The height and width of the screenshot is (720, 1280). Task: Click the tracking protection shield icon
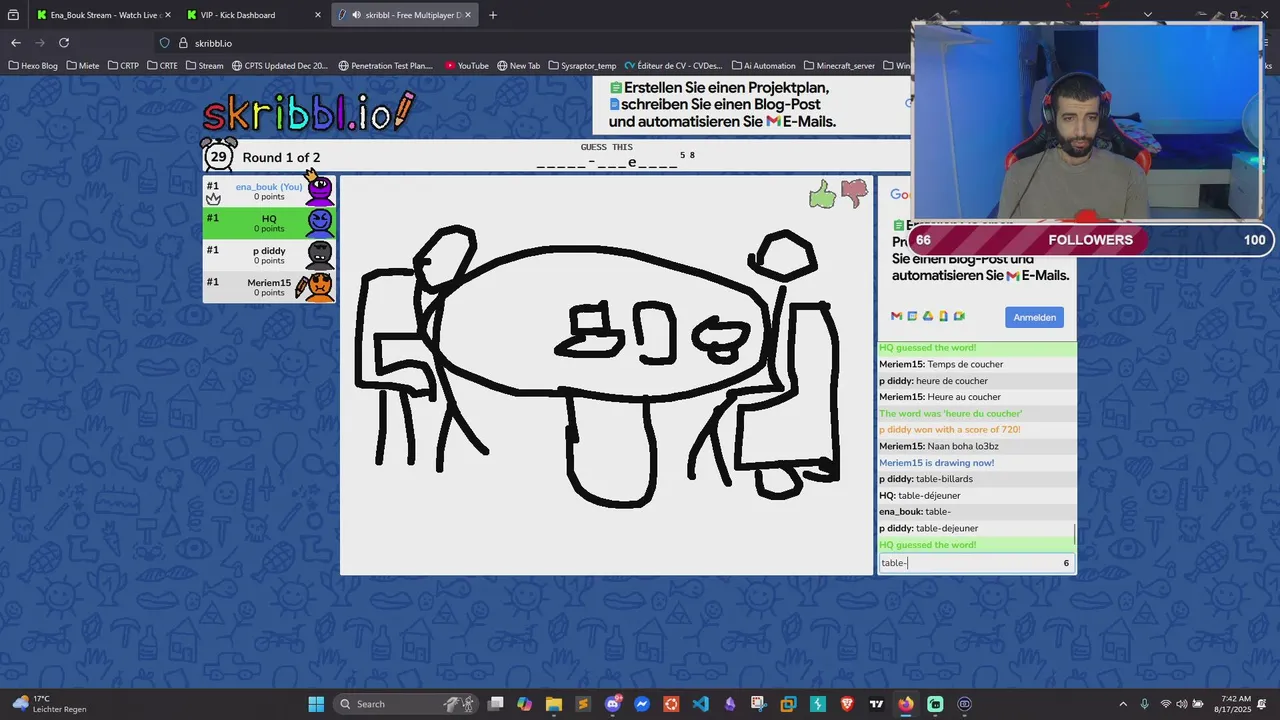point(165,43)
